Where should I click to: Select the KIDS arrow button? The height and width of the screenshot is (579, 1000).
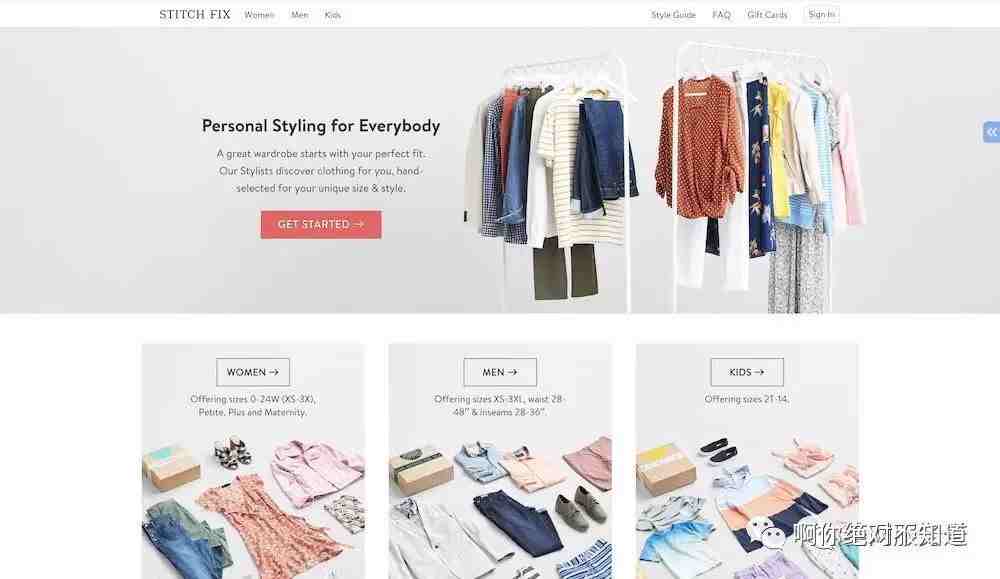click(x=747, y=372)
